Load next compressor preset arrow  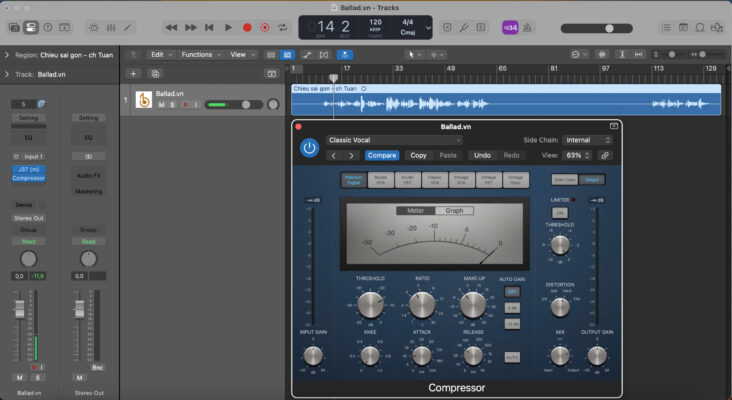click(x=351, y=155)
